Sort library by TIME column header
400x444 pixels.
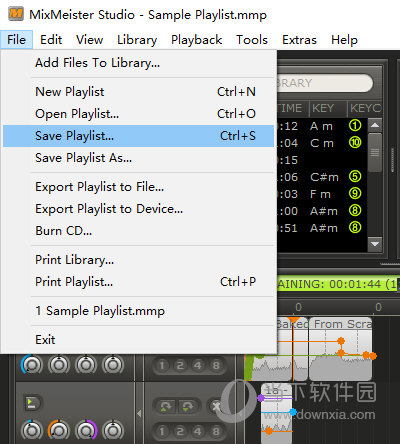pos(293,108)
